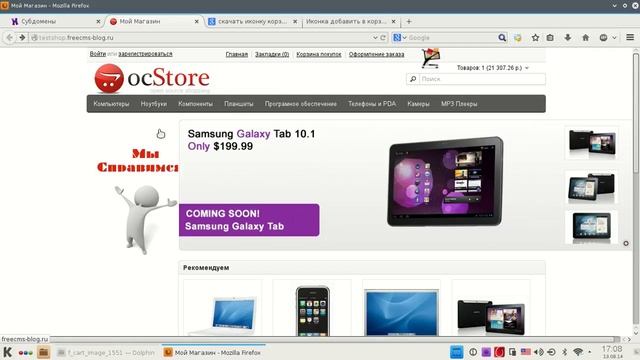Open the Оформление заказа link
Image resolution: width=640 pixels, height=360 pixels.
coord(376,54)
